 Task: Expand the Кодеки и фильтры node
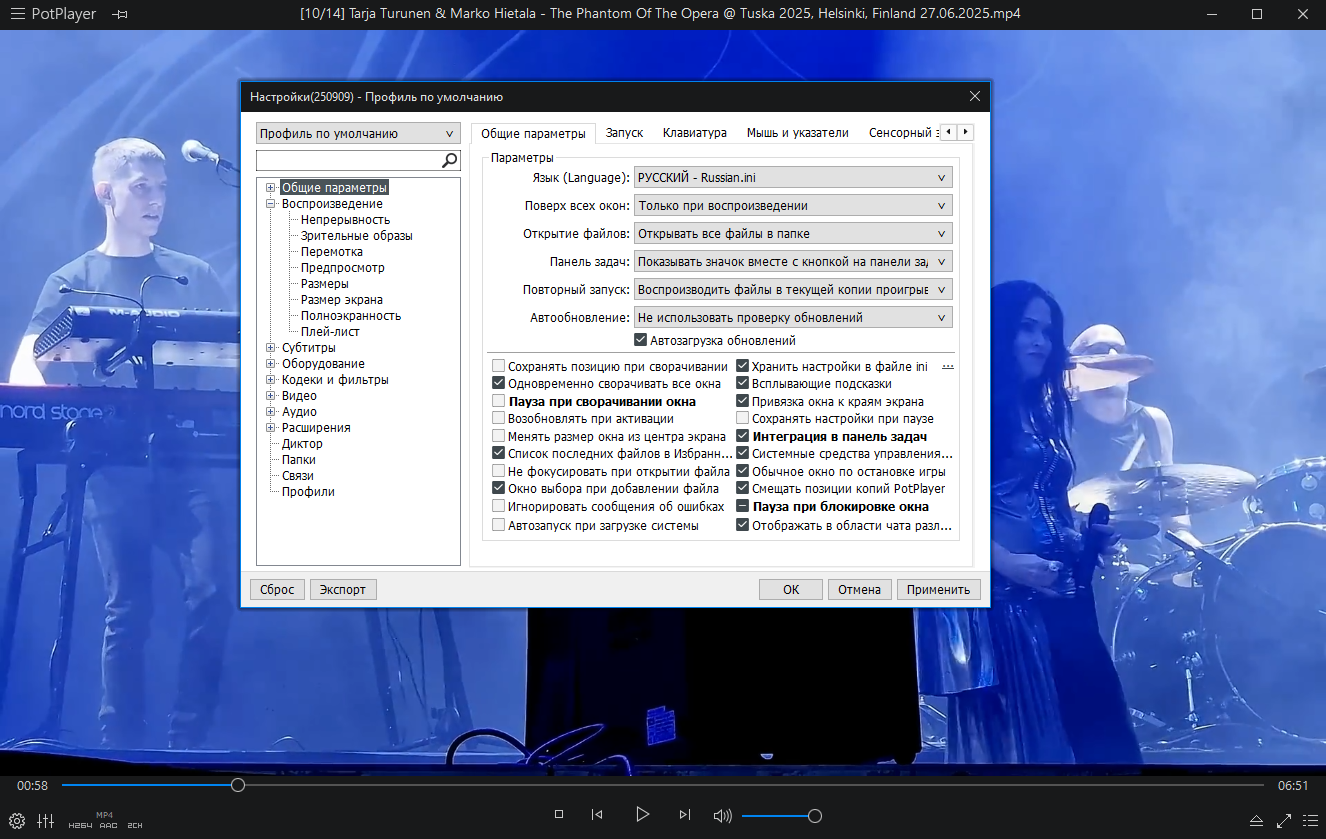271,380
